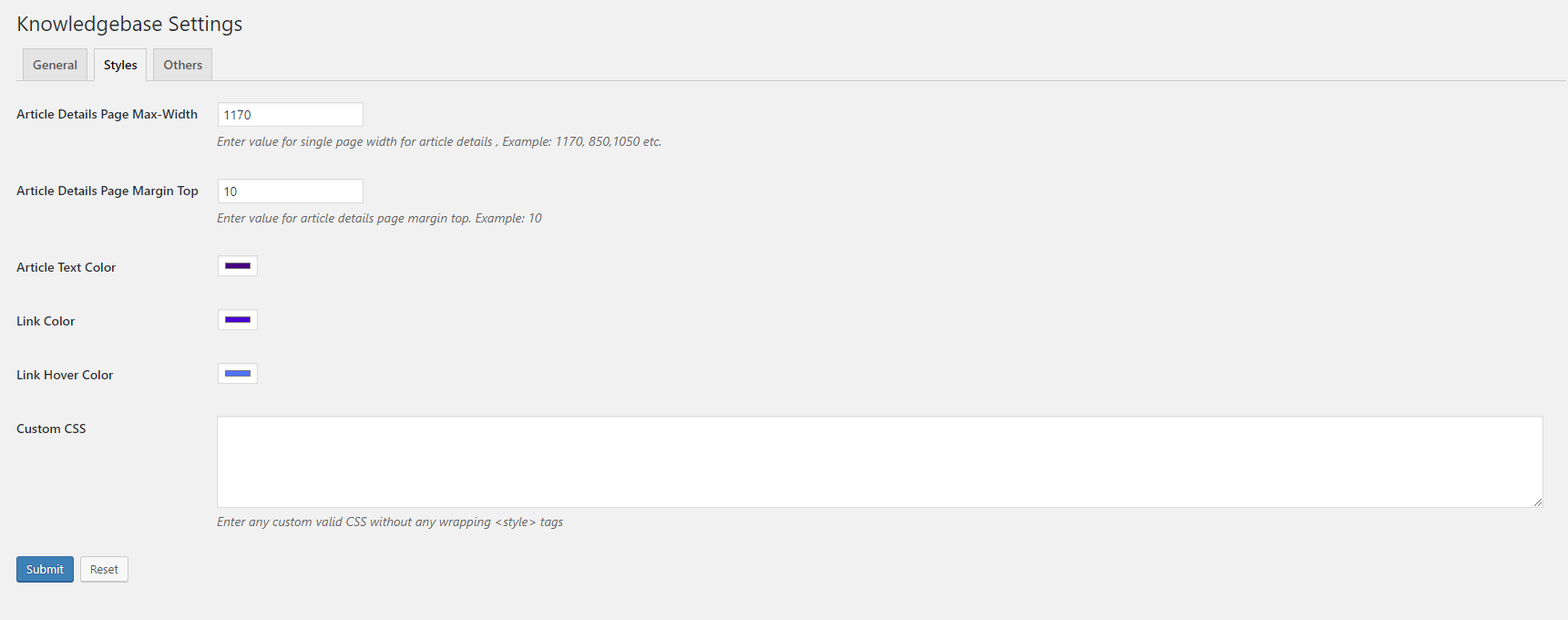This screenshot has width=1568, height=620.
Task: Click the Custom CSS textarea resize handle
Action: pyautogui.click(x=1537, y=501)
